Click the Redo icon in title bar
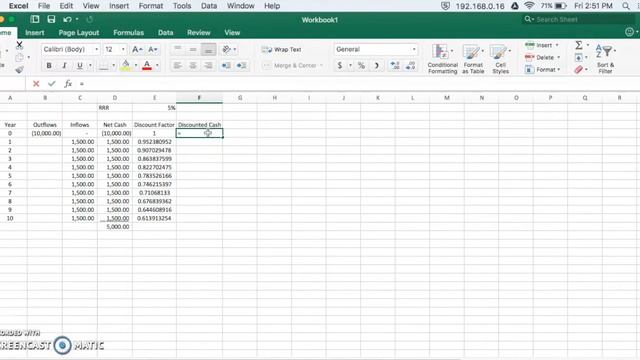 pyautogui.click(x=89, y=19)
